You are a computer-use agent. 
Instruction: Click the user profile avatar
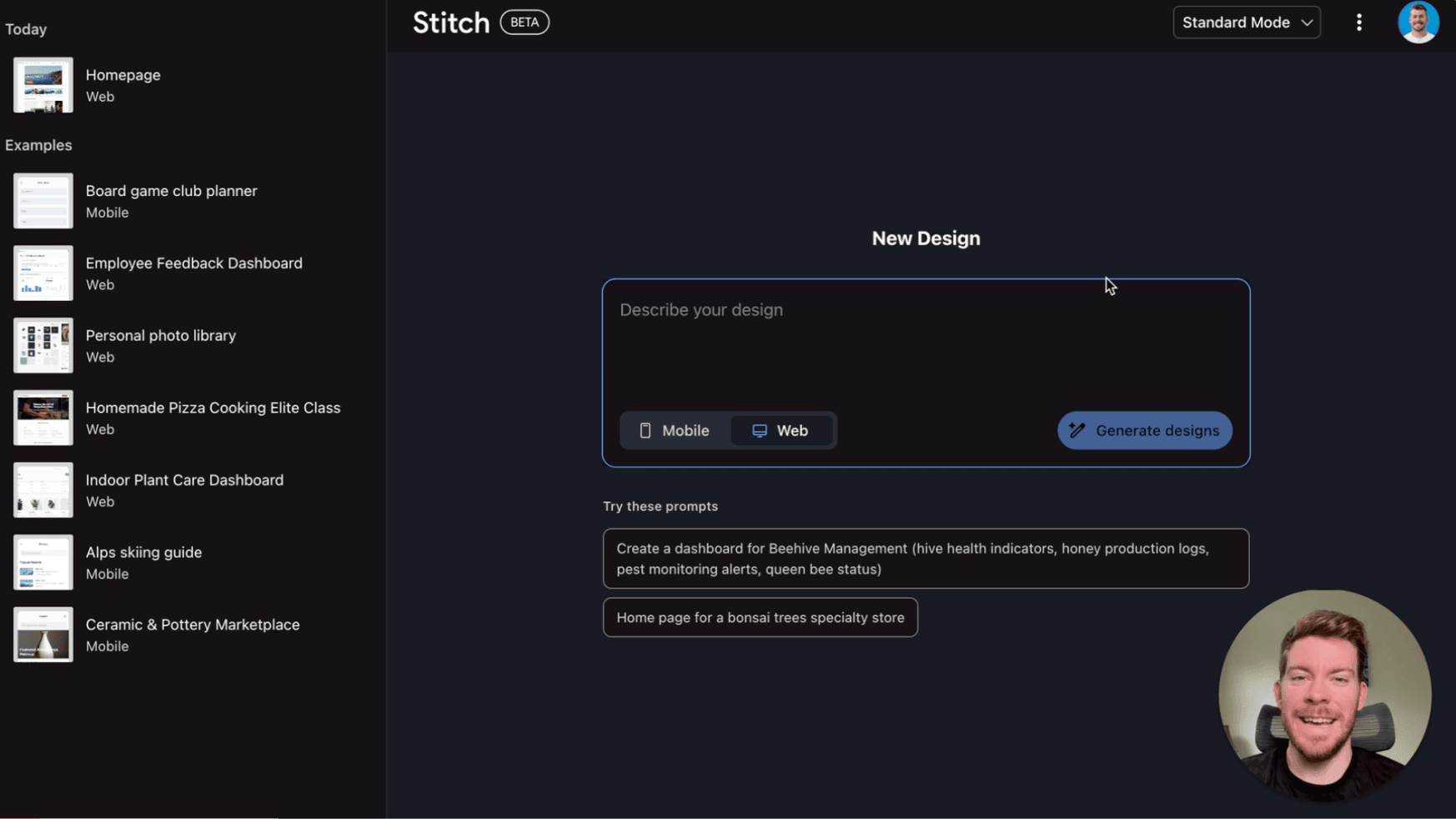pos(1418,22)
